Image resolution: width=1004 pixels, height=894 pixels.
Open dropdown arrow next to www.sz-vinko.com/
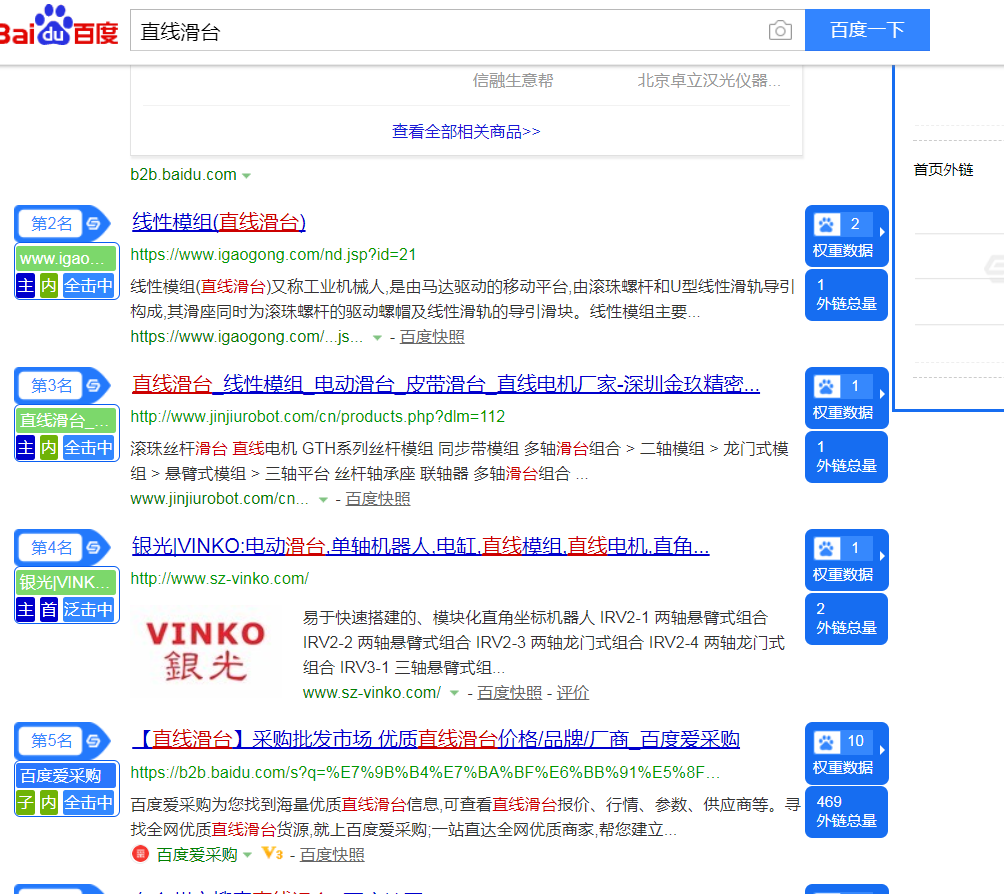[x=454, y=693]
